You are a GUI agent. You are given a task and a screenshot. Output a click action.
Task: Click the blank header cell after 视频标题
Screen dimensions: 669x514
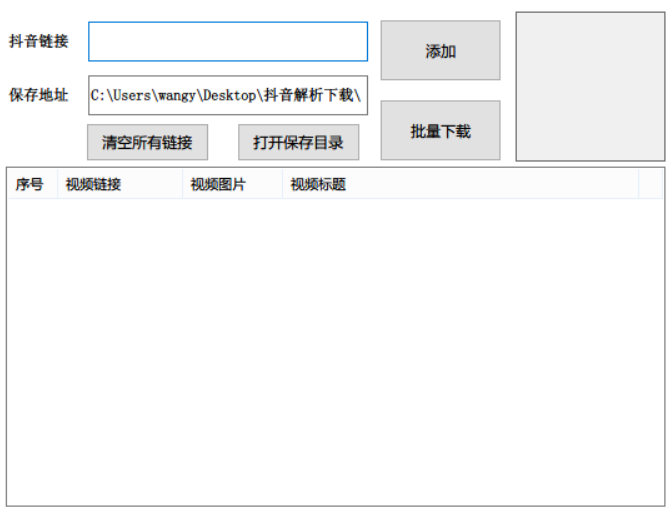(x=650, y=184)
